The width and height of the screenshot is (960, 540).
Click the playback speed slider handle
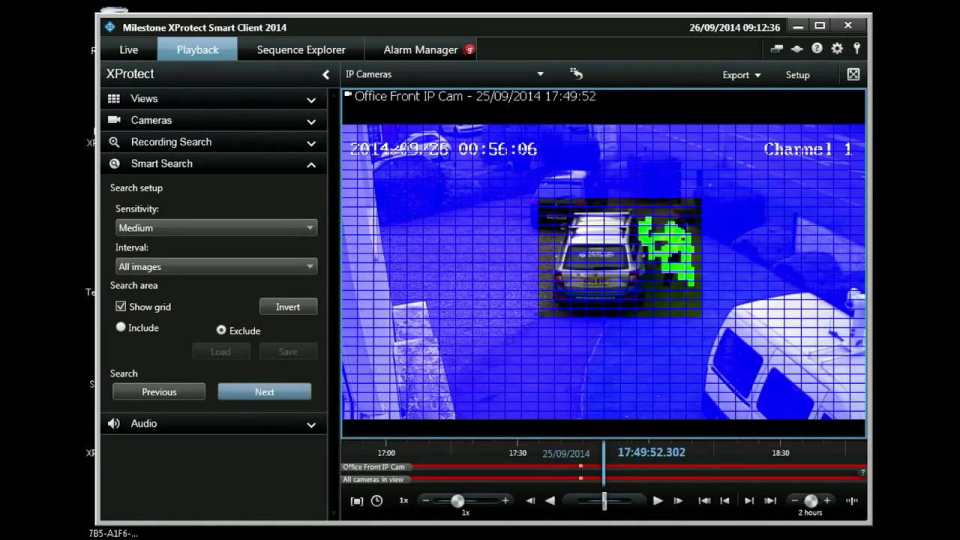click(x=458, y=500)
